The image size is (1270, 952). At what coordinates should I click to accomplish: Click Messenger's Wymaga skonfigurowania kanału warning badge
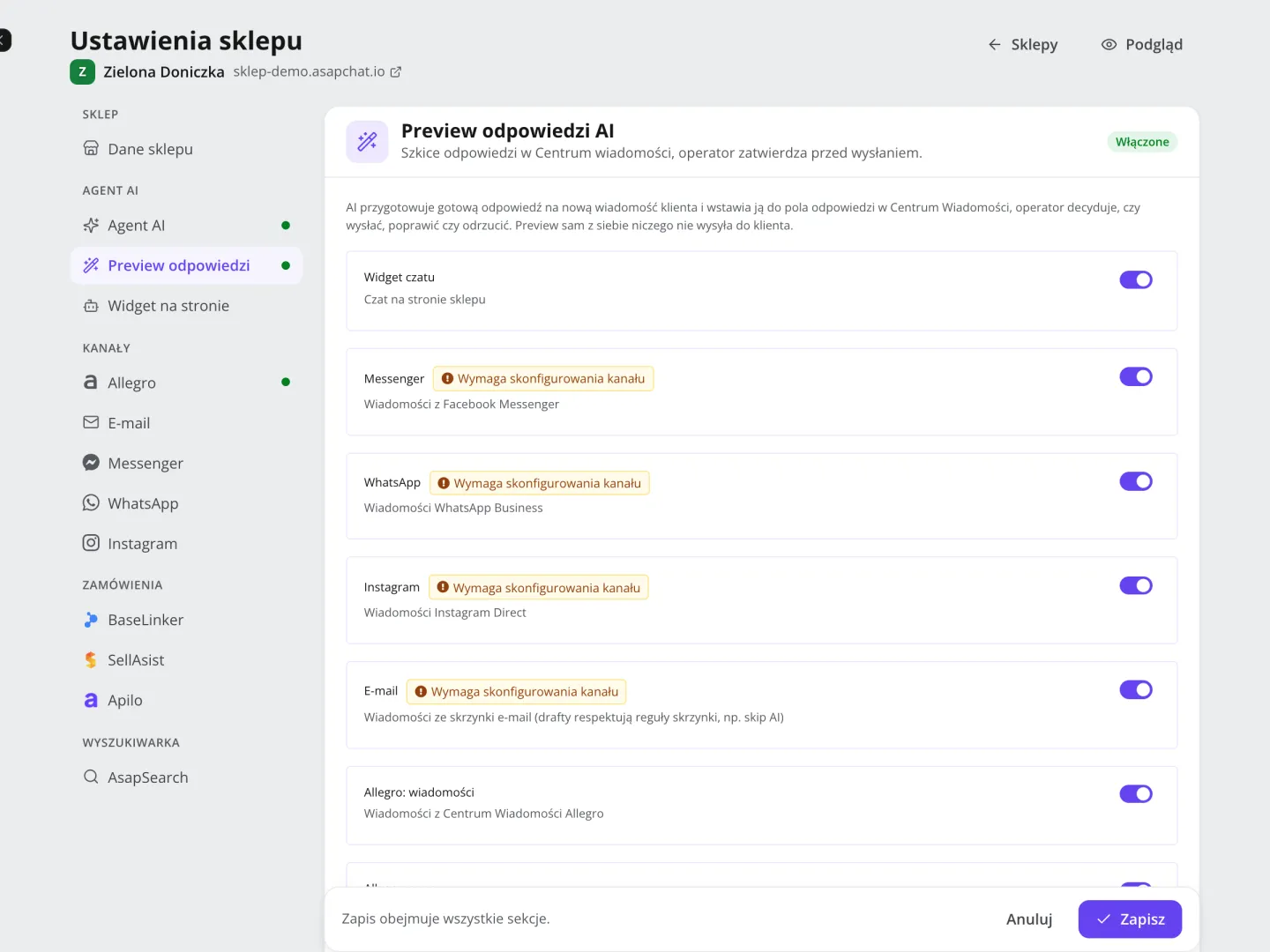[x=543, y=378]
